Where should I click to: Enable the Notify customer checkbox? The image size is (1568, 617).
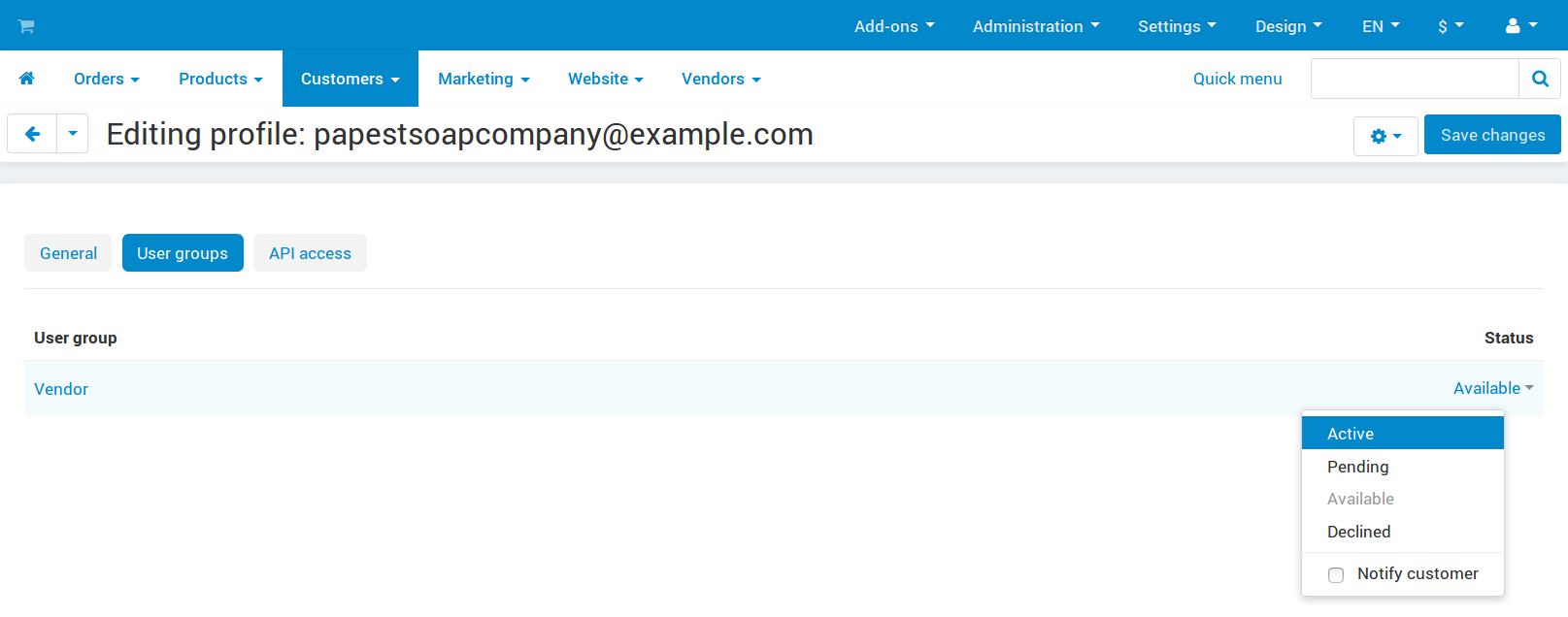[1336, 575]
